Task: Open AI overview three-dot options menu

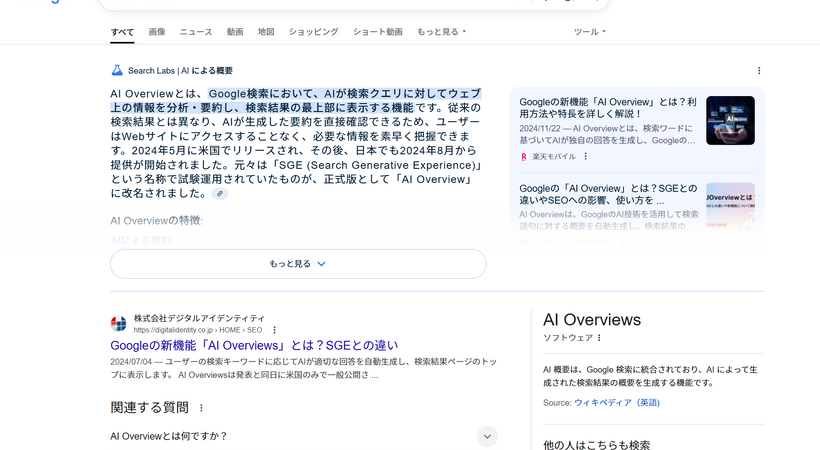Action: [759, 71]
